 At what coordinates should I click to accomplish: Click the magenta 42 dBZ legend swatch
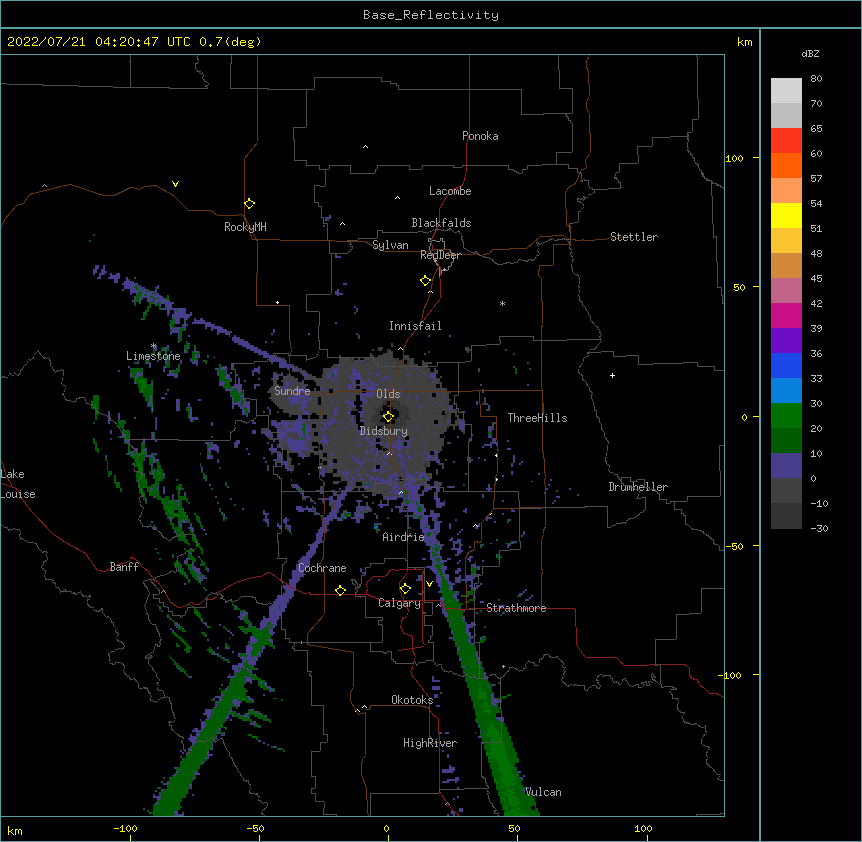[786, 315]
